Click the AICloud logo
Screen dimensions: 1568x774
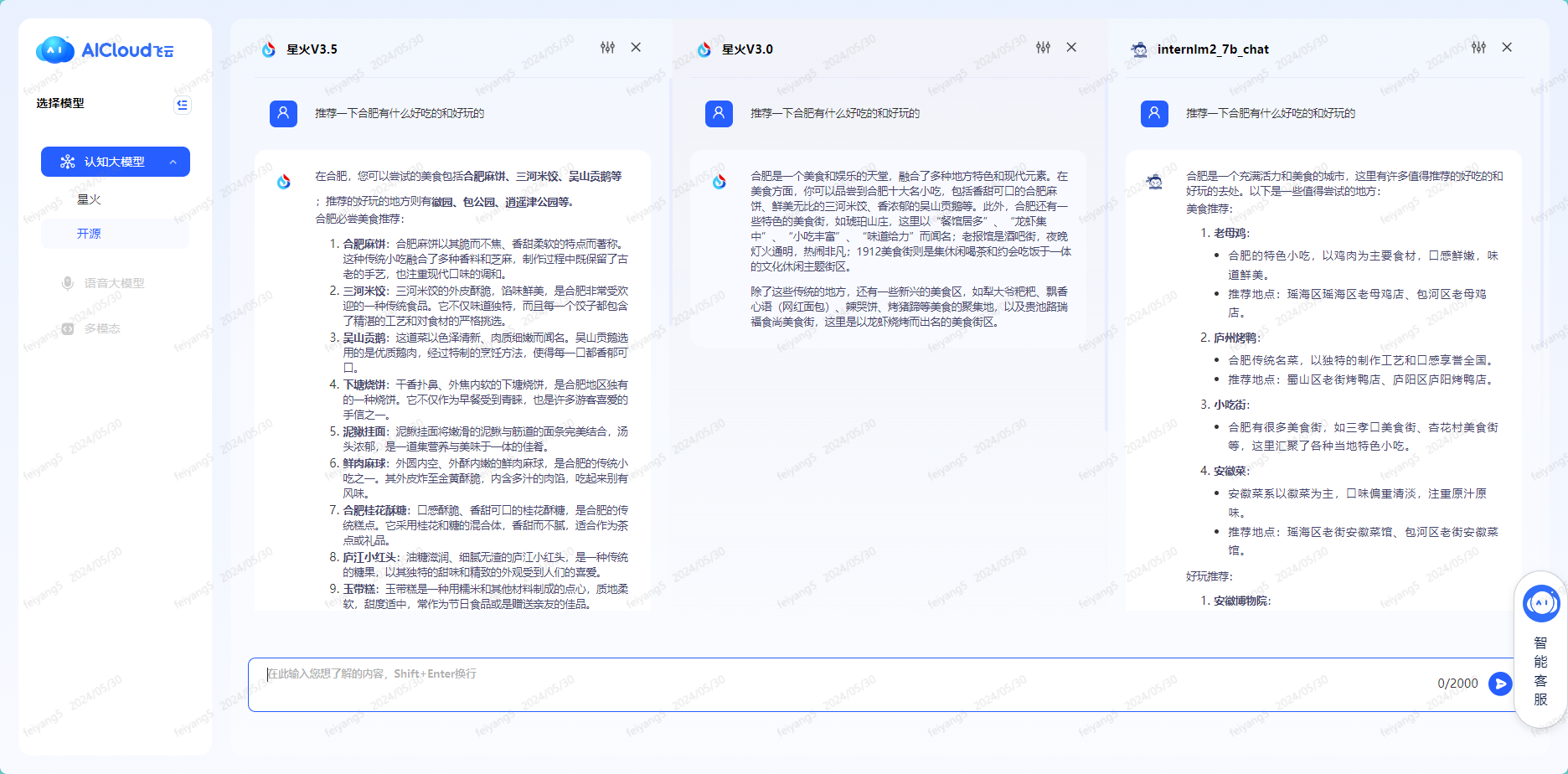click(x=105, y=50)
